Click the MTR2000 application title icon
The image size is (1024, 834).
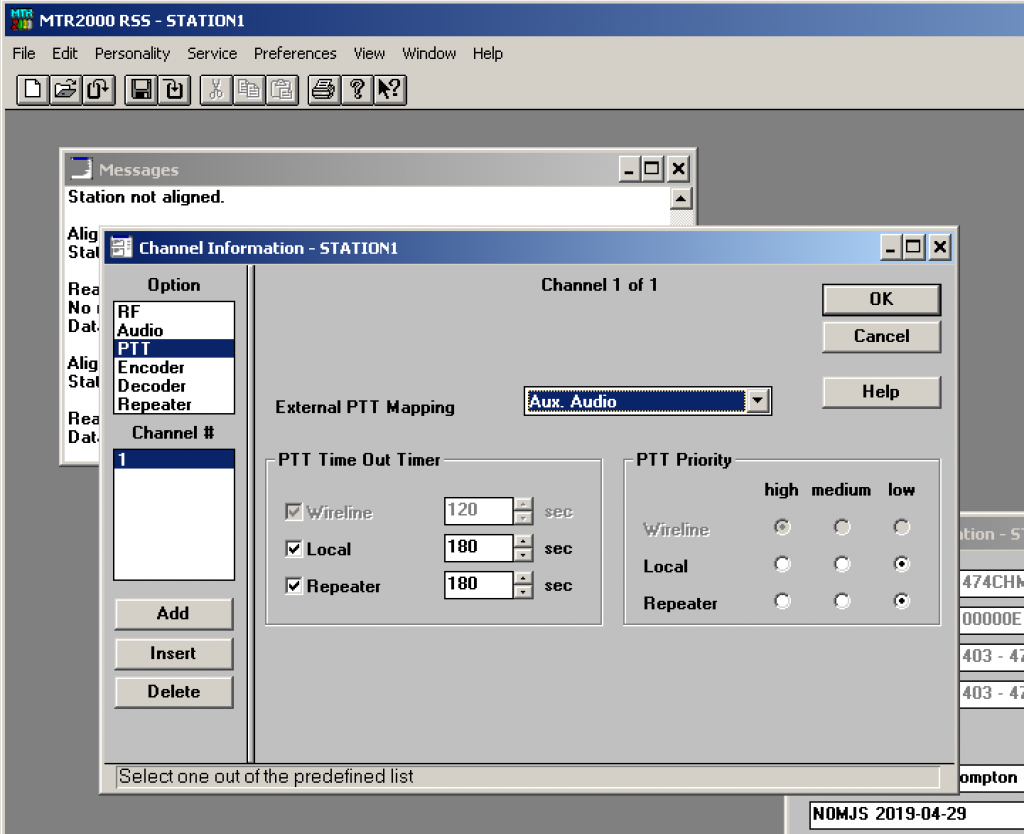[x=22, y=20]
